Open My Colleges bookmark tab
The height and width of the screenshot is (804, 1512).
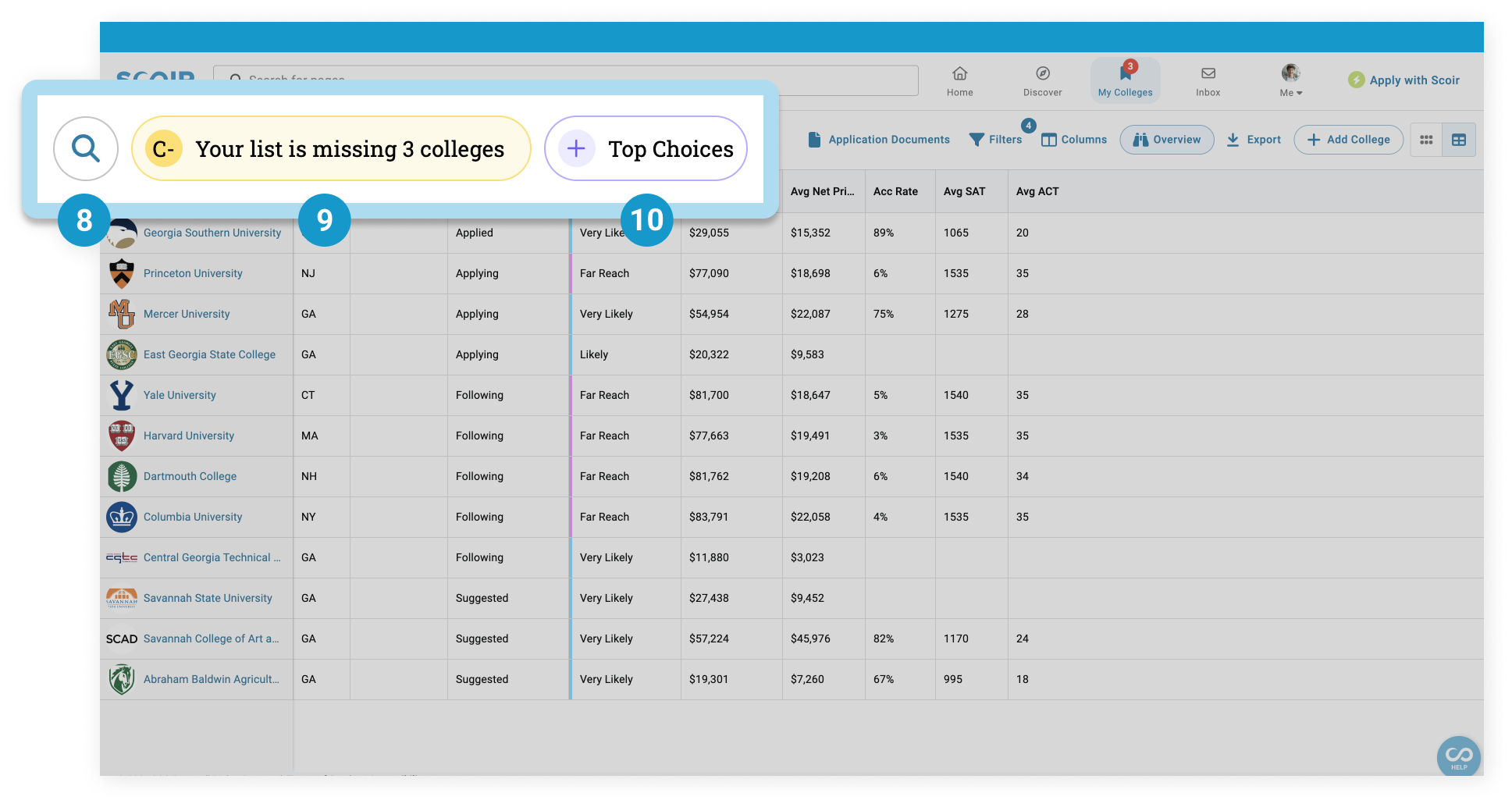[1125, 80]
